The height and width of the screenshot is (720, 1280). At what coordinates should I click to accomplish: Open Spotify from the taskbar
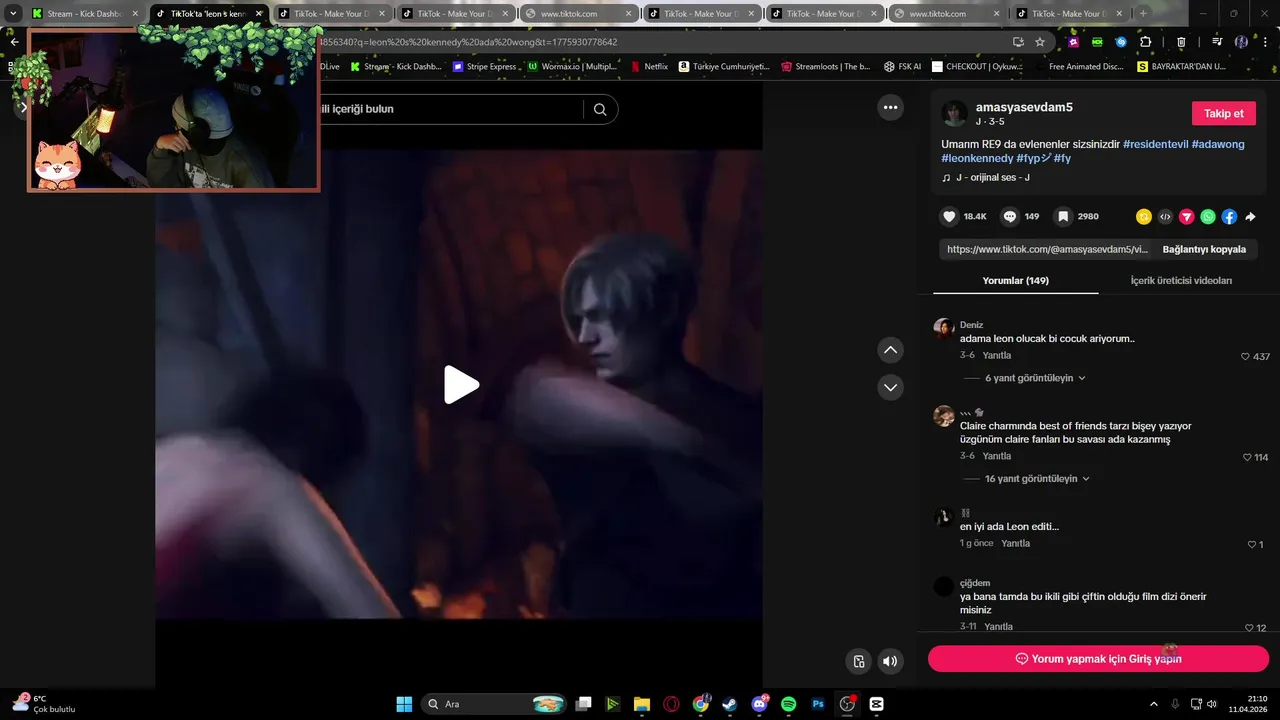click(788, 704)
